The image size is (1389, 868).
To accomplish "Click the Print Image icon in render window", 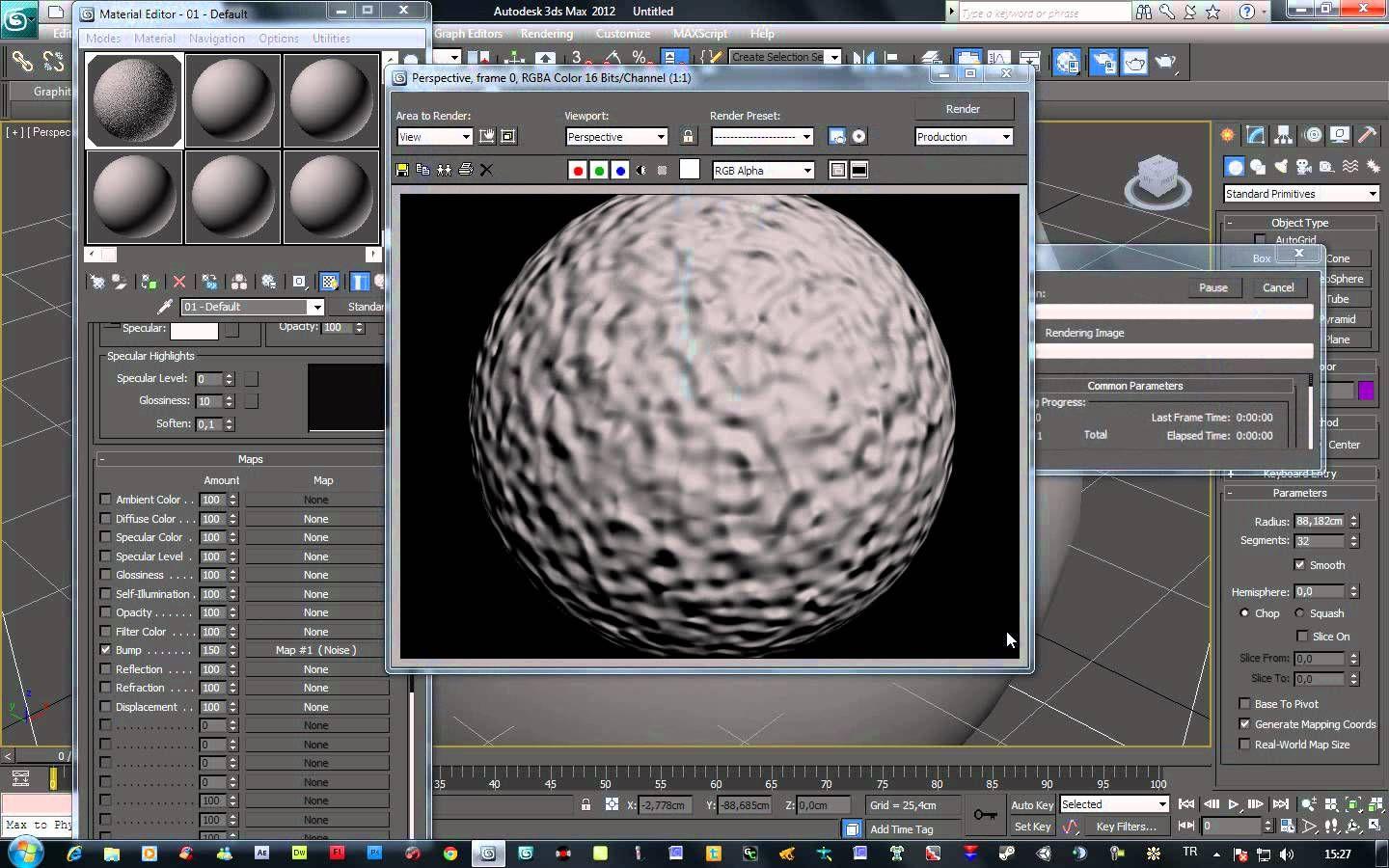I will [466, 170].
